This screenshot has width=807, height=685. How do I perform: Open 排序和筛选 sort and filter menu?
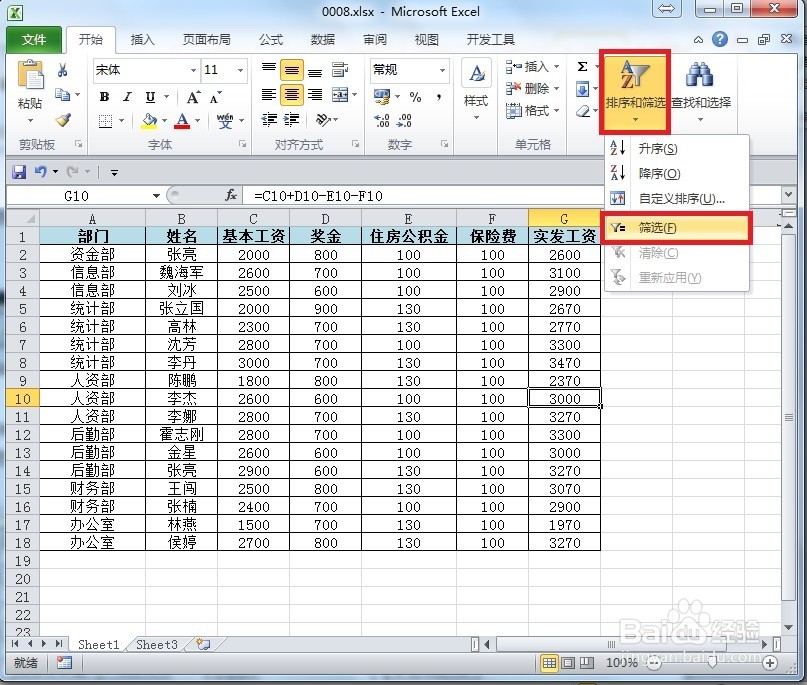pos(635,91)
